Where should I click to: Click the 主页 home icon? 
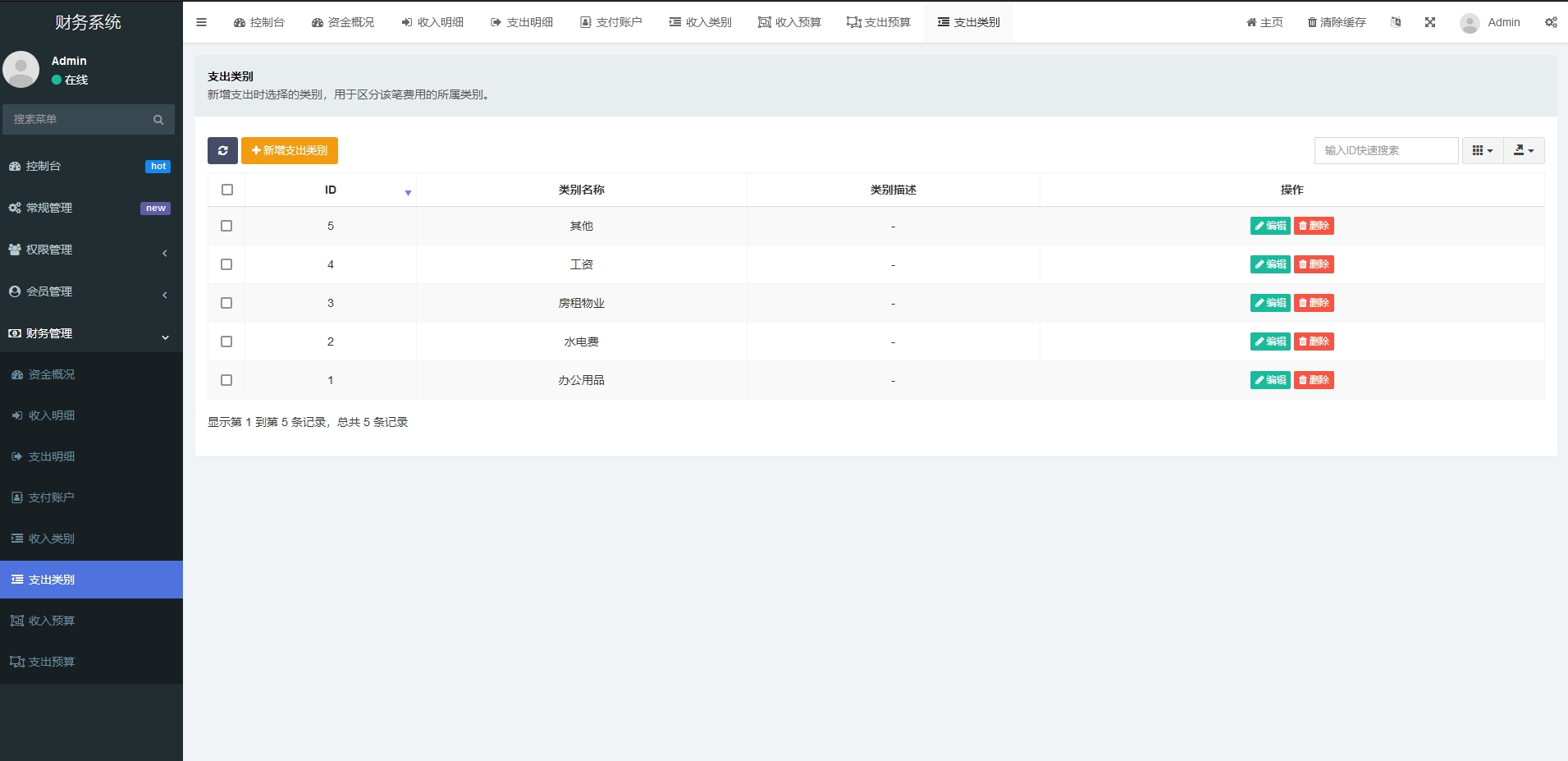[1251, 22]
